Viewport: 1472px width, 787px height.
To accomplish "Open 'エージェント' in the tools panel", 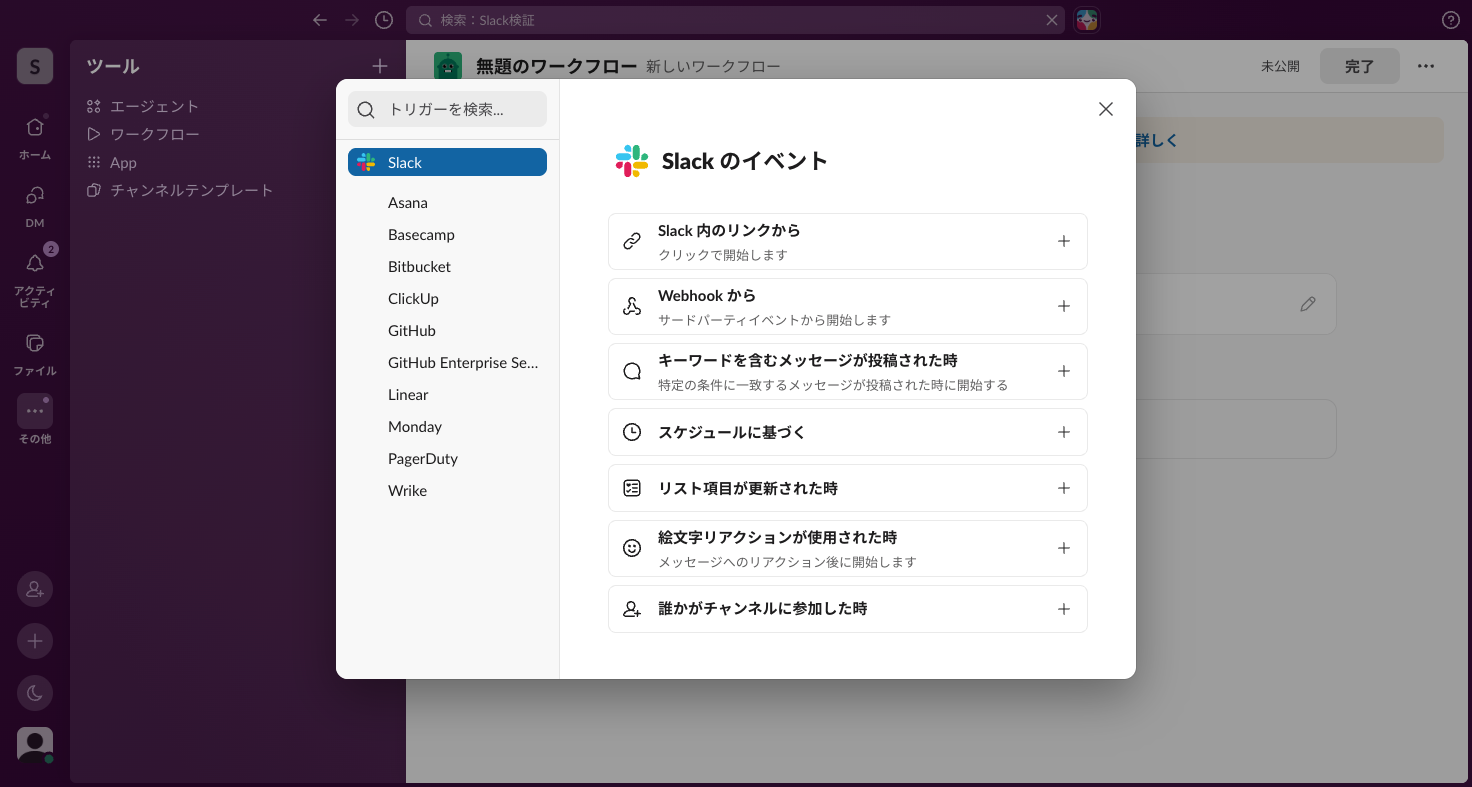I will tap(154, 106).
